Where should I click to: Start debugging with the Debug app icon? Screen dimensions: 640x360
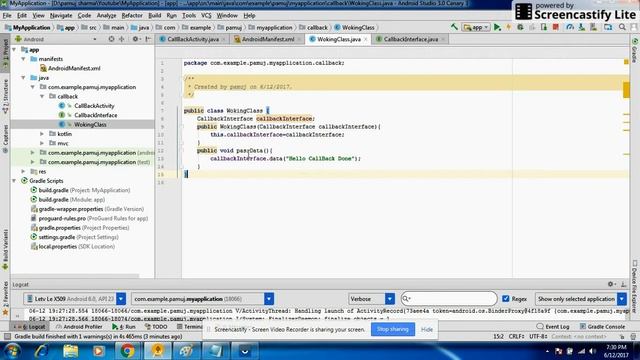point(520,27)
